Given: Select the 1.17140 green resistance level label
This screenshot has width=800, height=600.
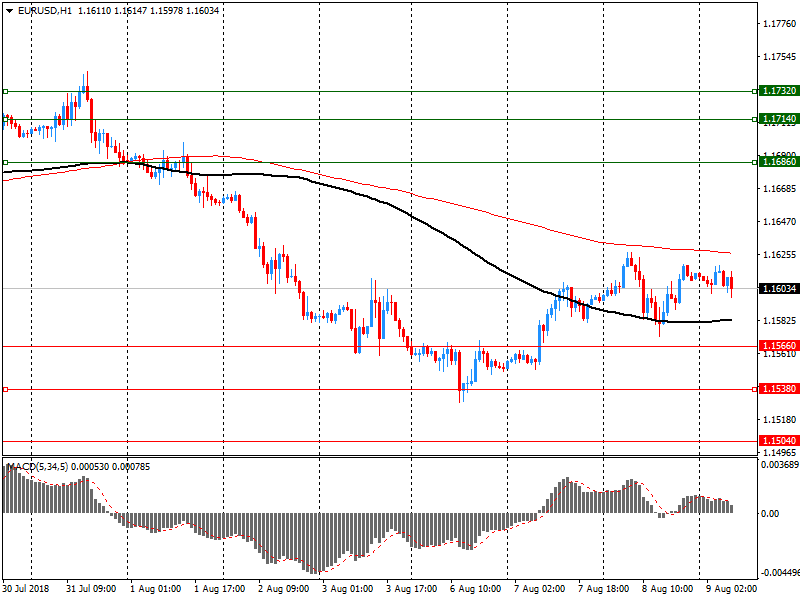Looking at the screenshot, I should [778, 119].
